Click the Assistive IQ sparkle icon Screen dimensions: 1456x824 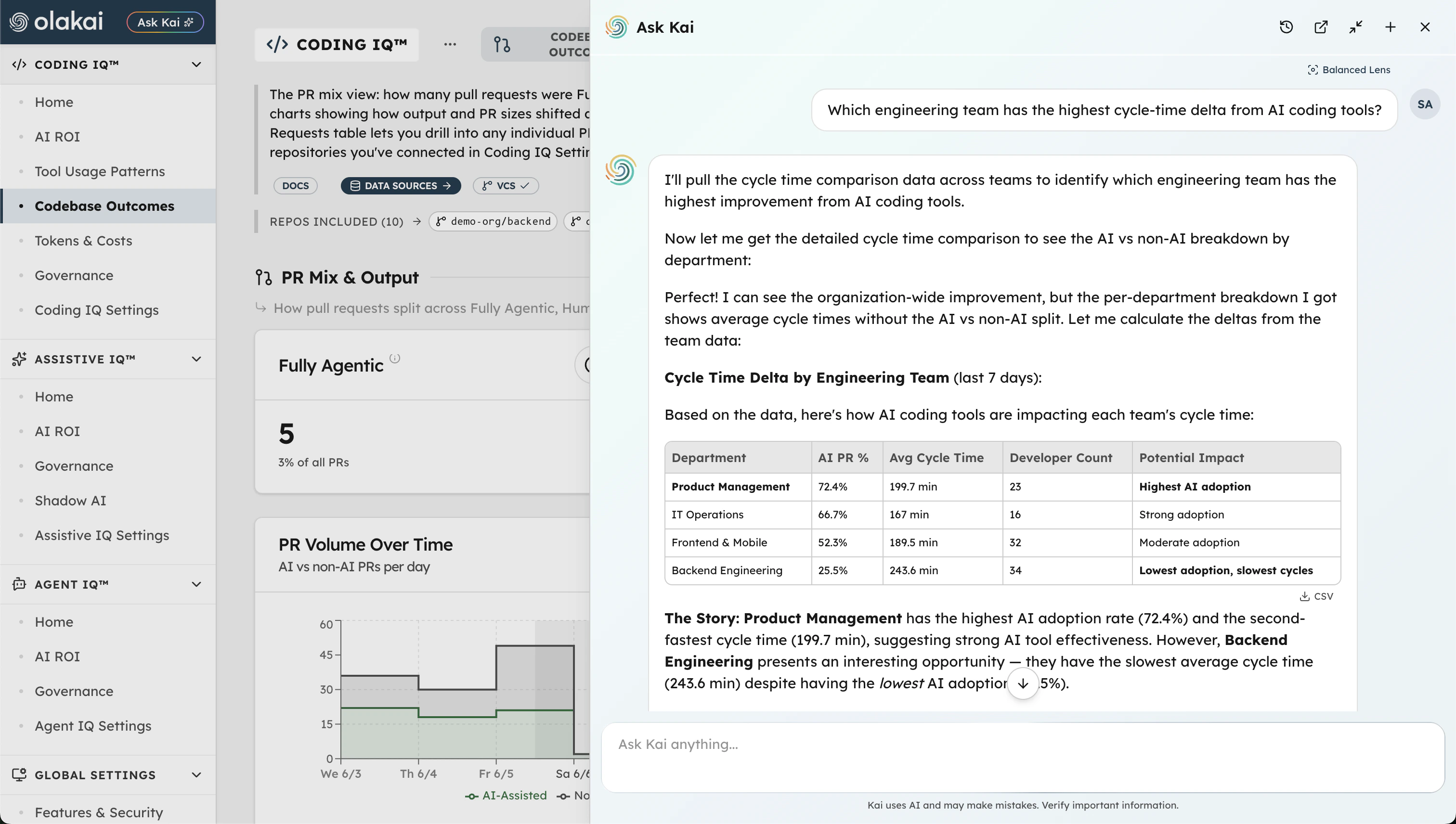[x=19, y=359]
